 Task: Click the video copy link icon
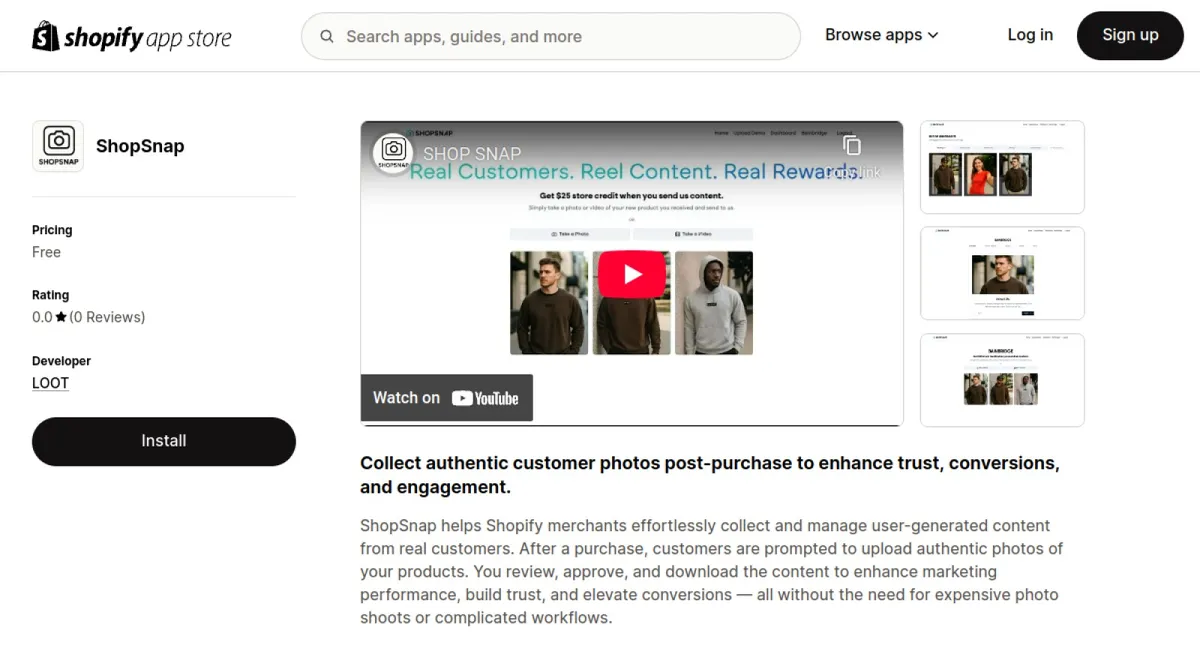click(851, 146)
